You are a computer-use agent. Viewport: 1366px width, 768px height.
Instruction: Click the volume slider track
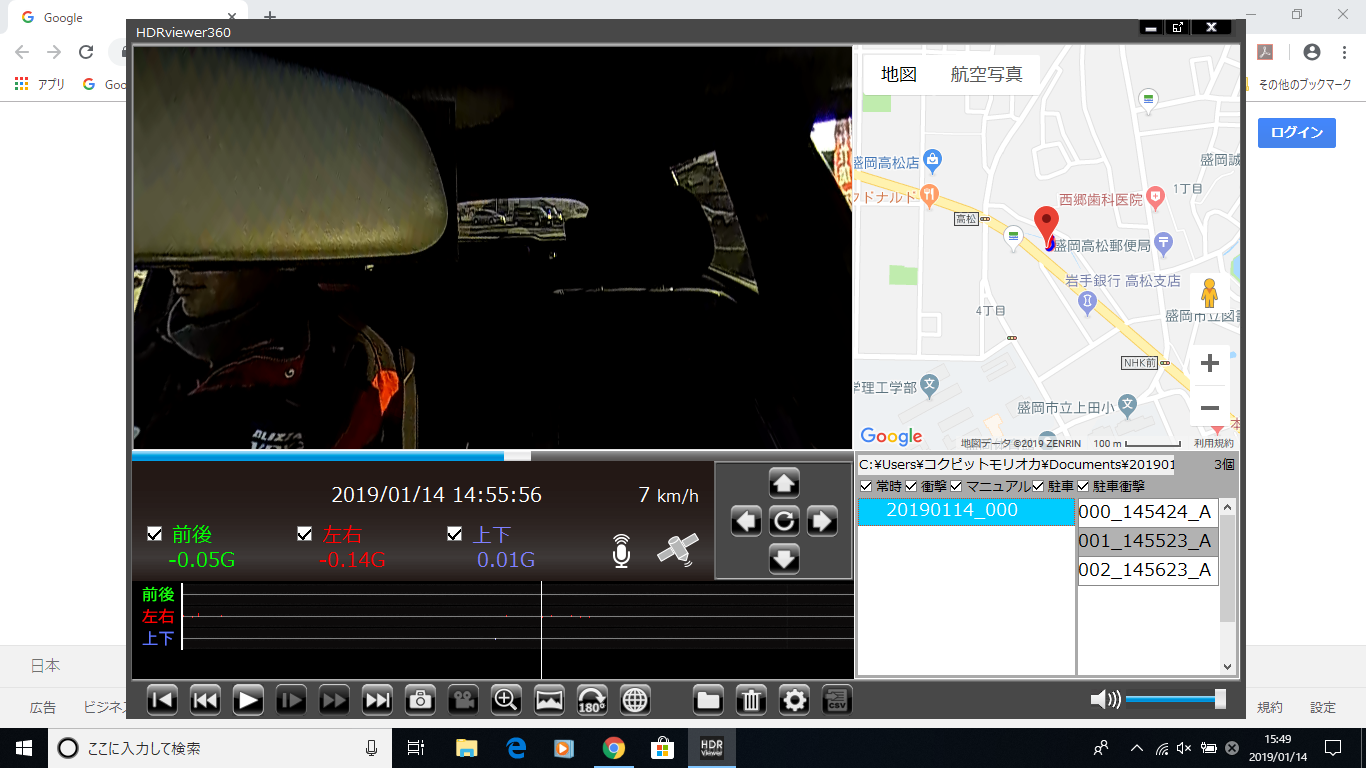click(x=1170, y=699)
